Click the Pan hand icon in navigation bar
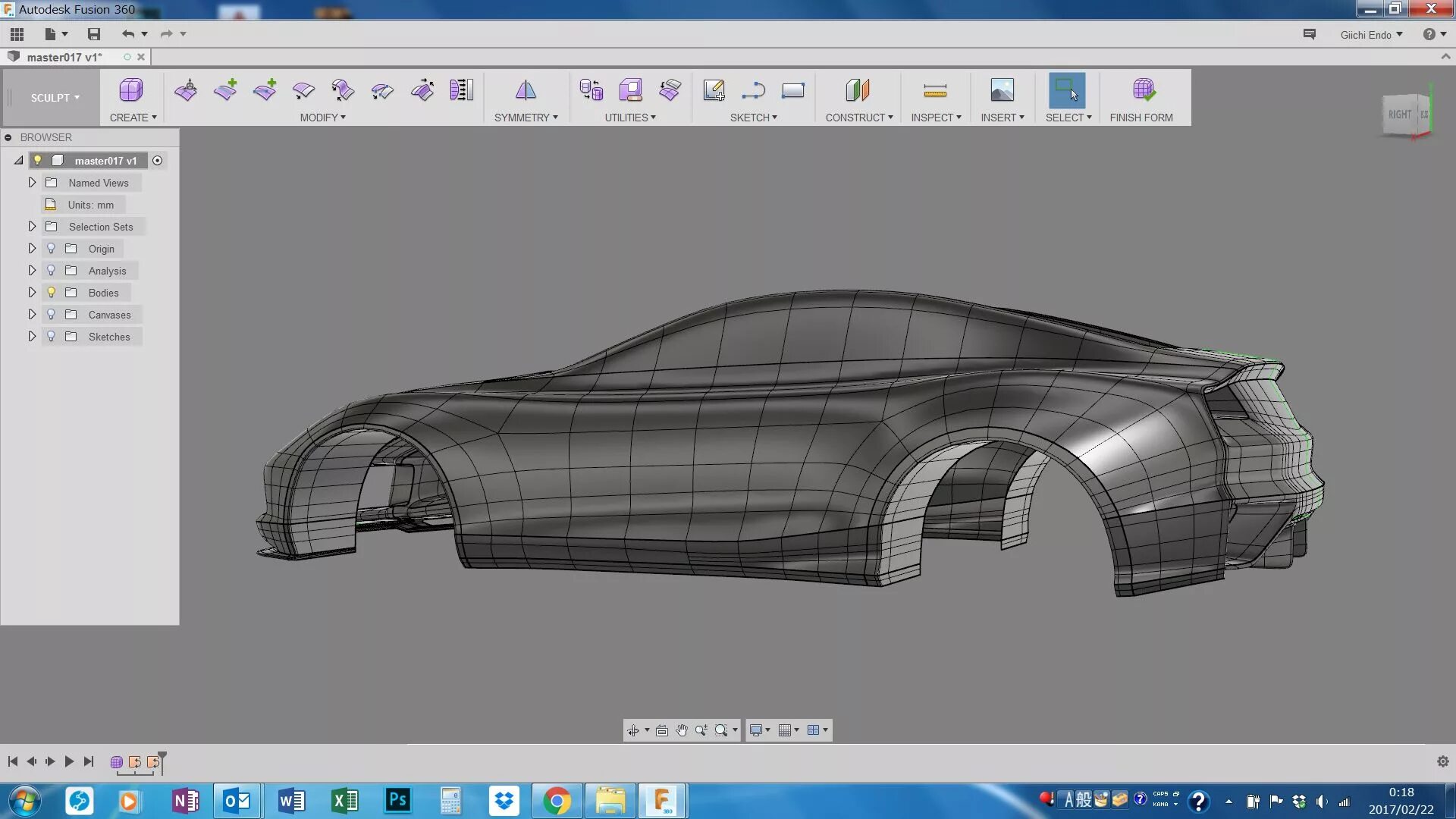 [682, 730]
